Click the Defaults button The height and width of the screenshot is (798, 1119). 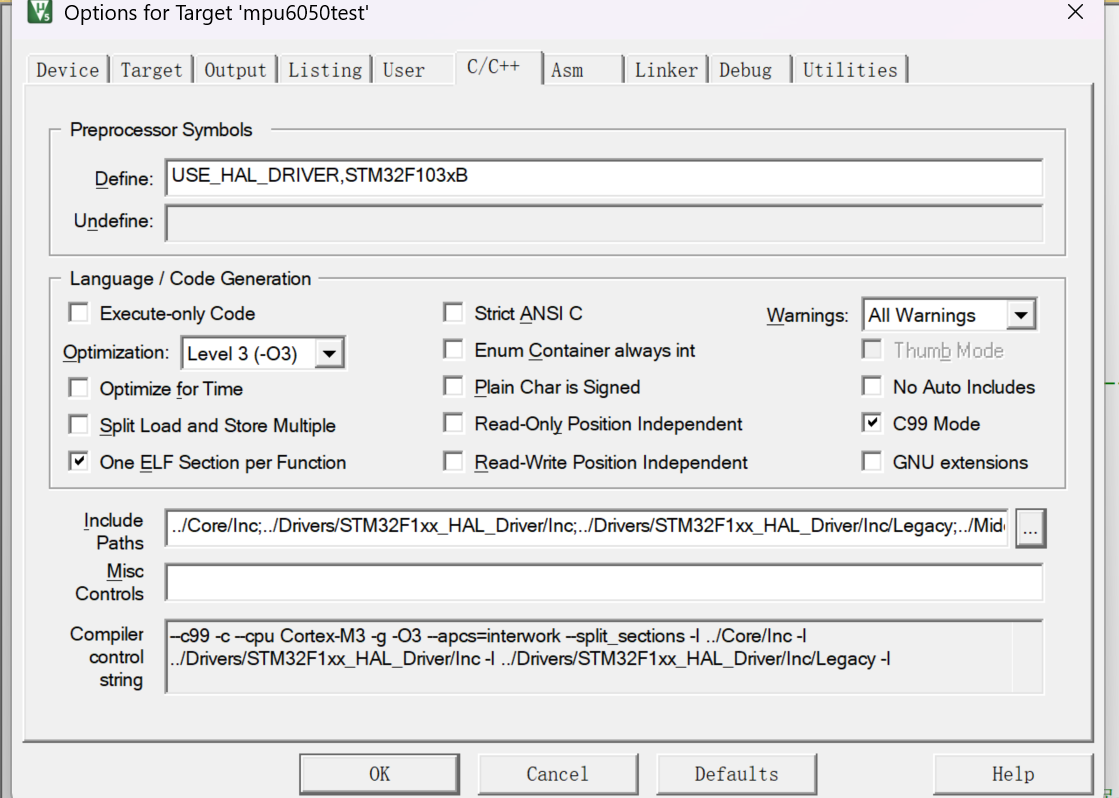pos(736,774)
